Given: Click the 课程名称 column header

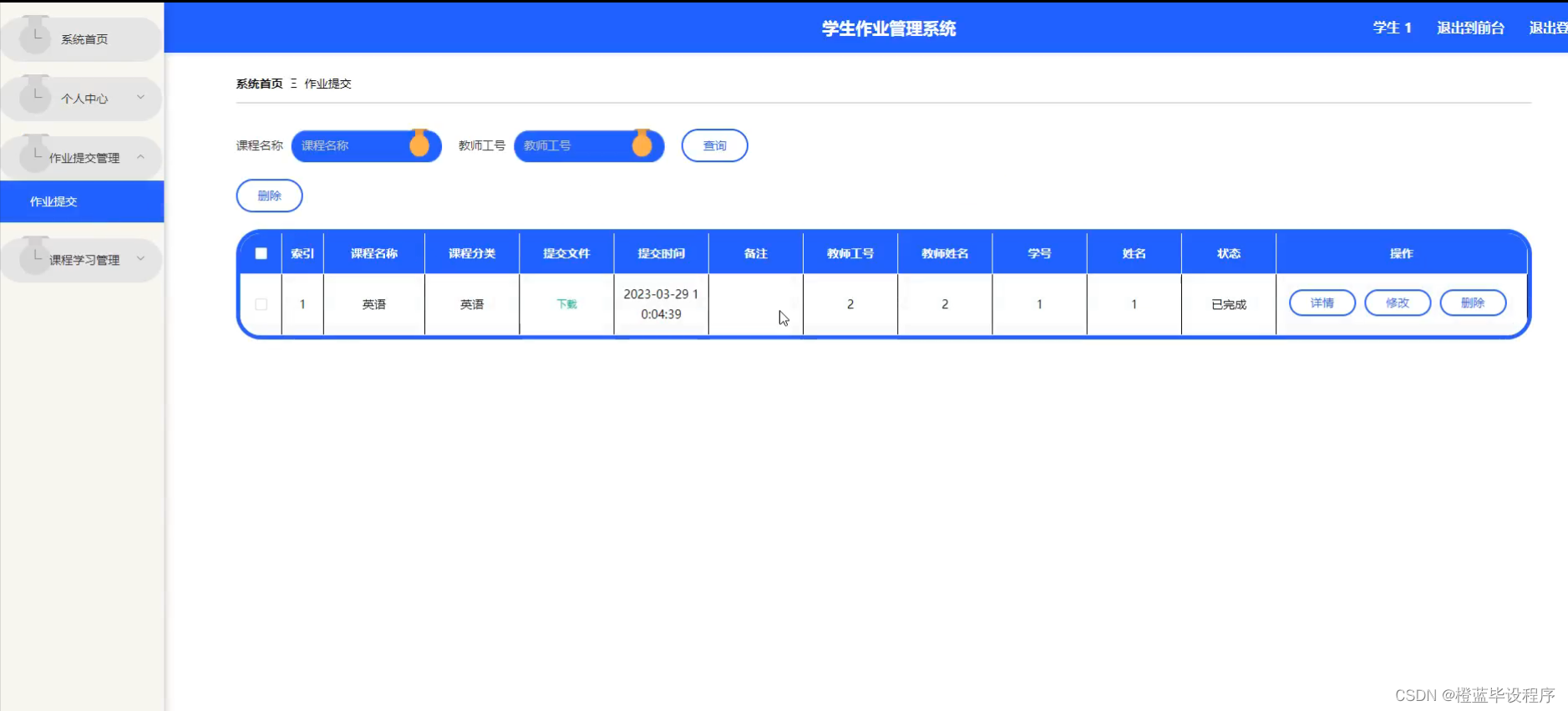Looking at the screenshot, I should point(373,253).
